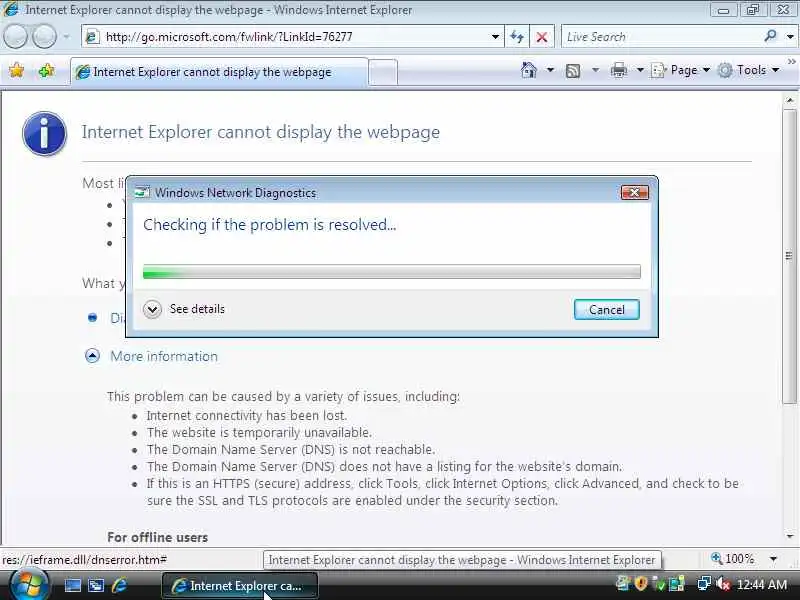Open the Feeds dropdown arrow

[595, 70]
